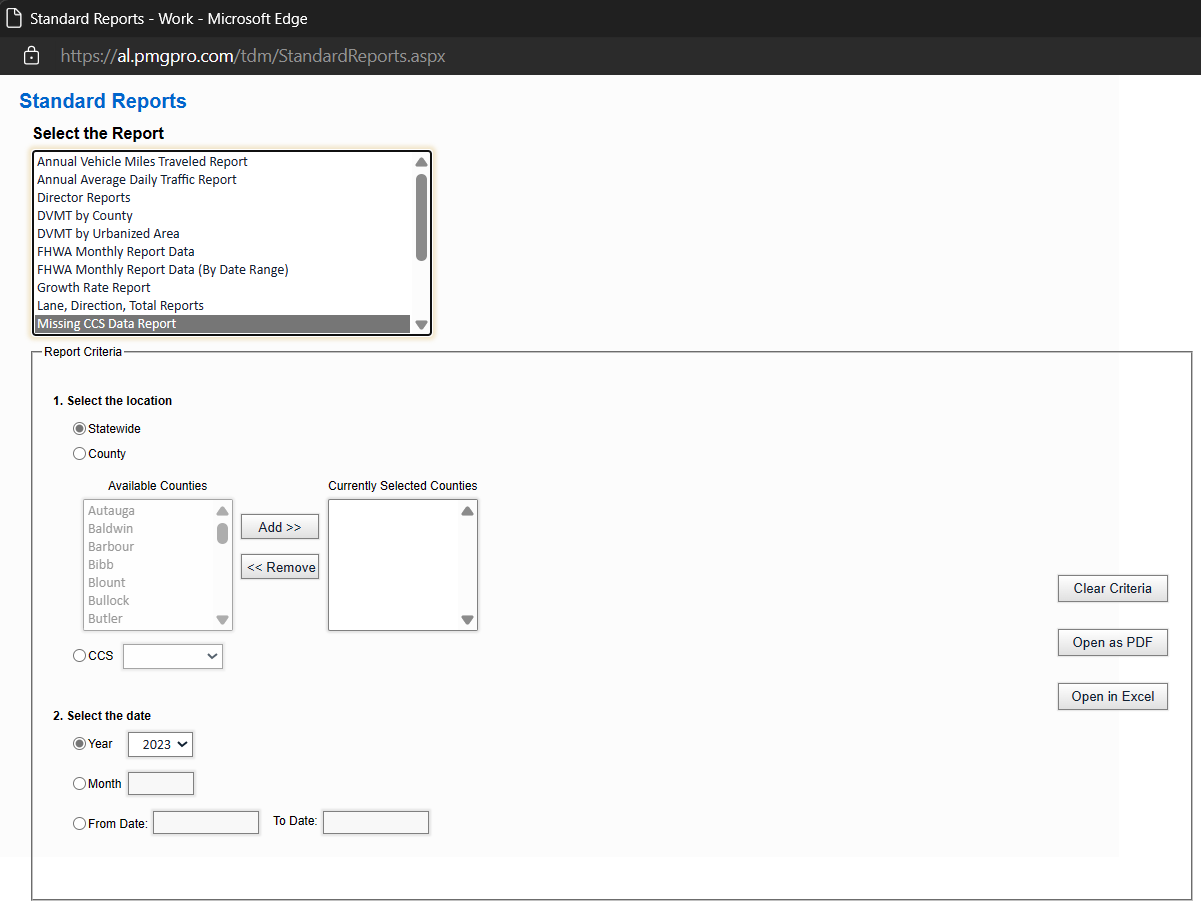Click the Currently Selected Counties scroll-up arrow

tap(467, 511)
